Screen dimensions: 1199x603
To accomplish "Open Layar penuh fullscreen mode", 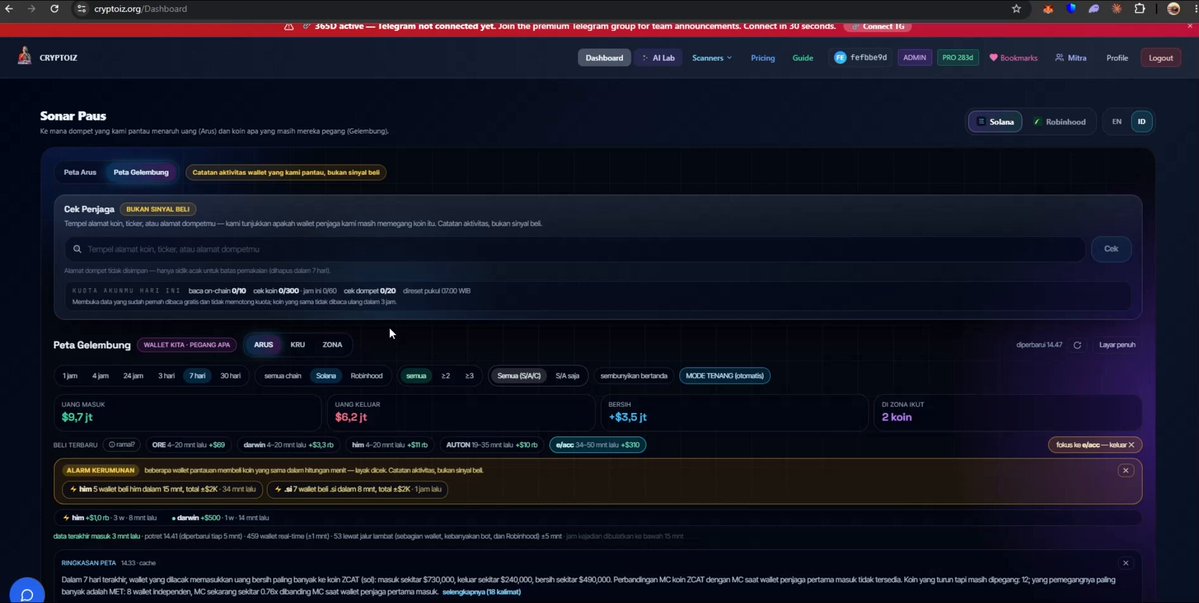I will 1117,345.
